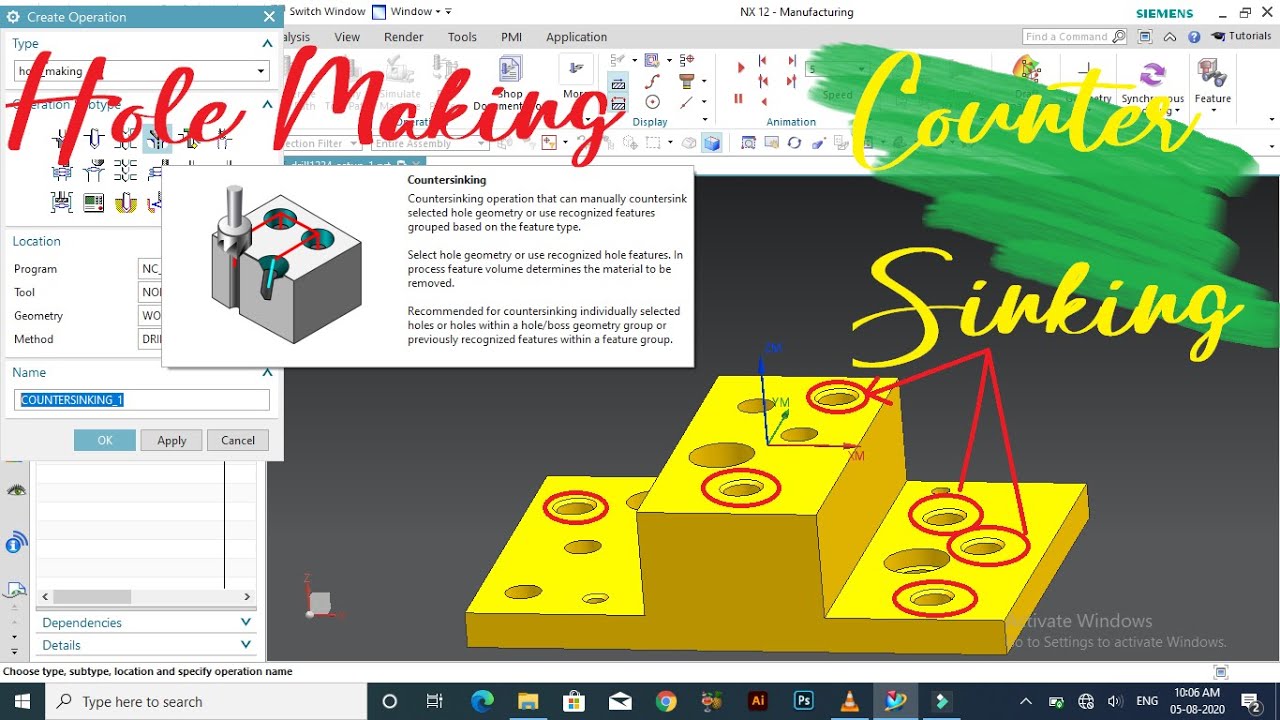The image size is (1280, 720).
Task: Pause the animation playback
Action: (x=739, y=99)
